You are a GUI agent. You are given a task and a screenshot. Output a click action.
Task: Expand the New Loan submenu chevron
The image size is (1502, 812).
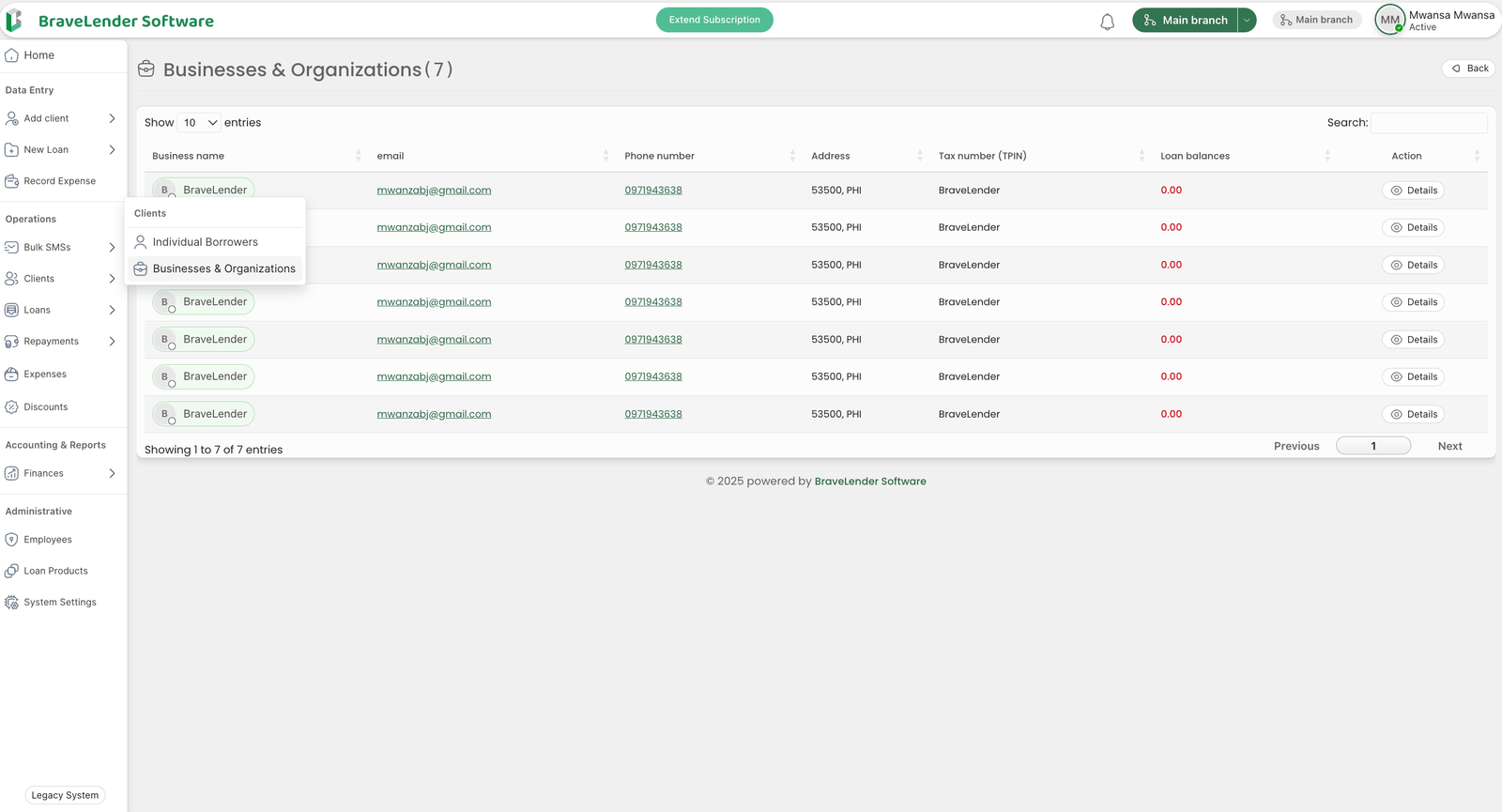click(112, 150)
